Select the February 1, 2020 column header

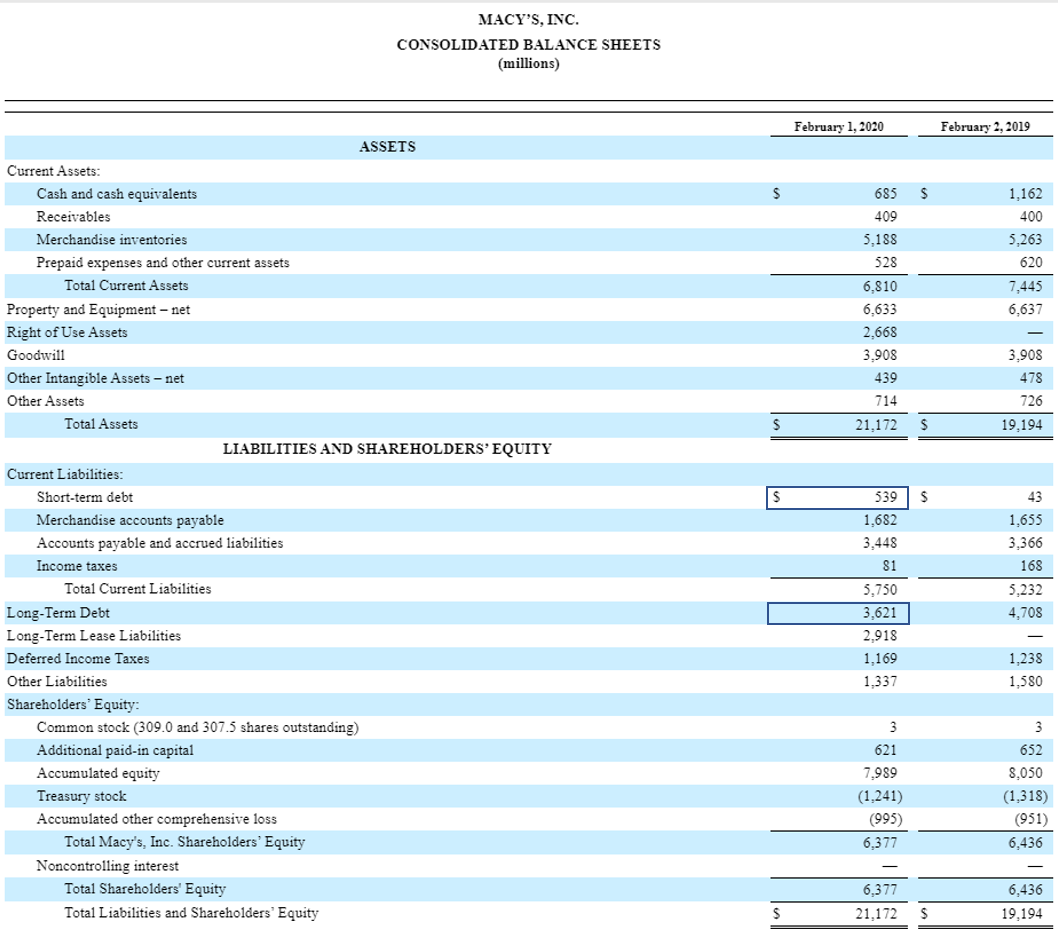coord(838,126)
